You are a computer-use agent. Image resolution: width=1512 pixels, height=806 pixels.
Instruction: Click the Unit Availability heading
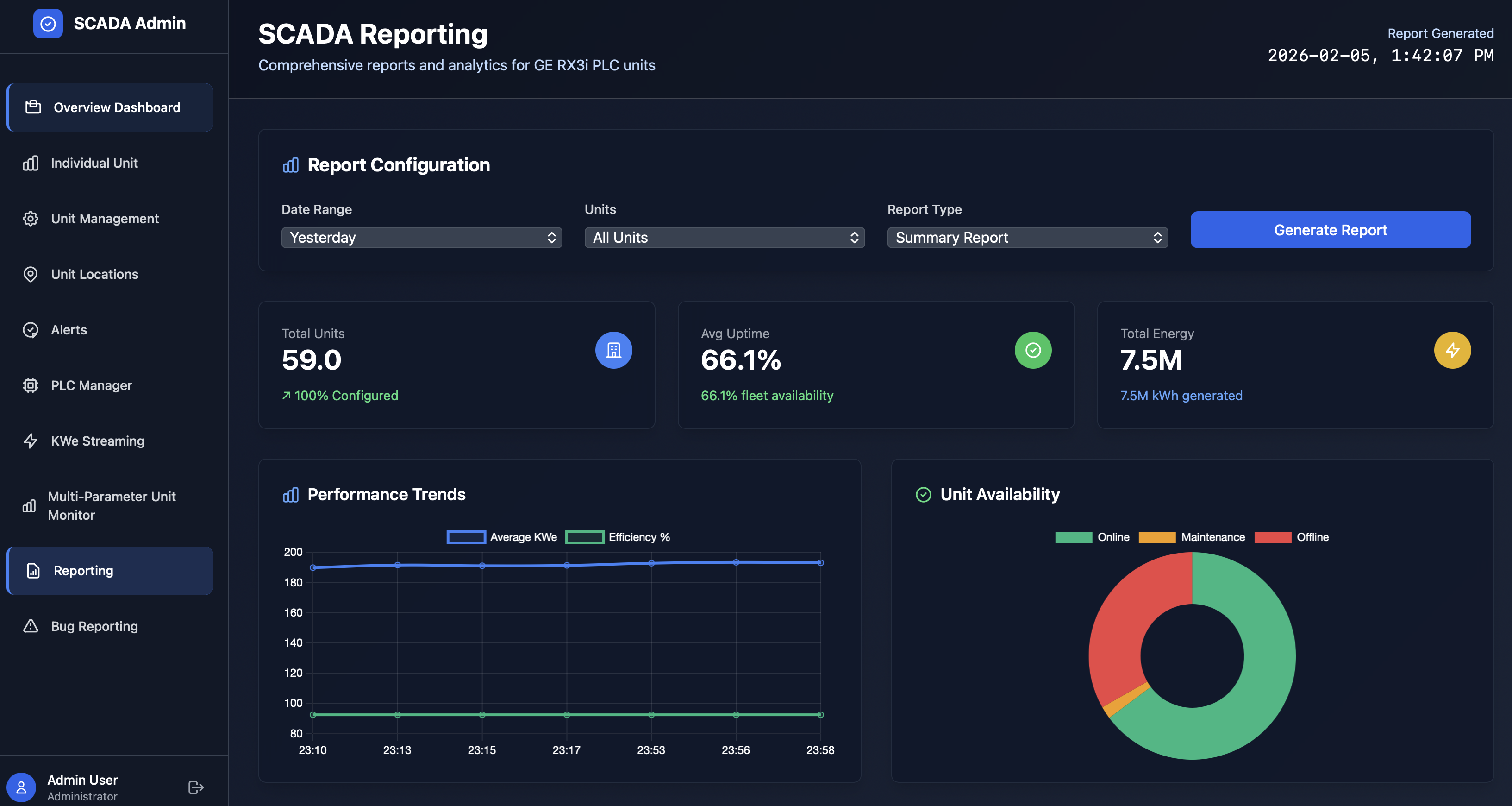[x=1000, y=495]
